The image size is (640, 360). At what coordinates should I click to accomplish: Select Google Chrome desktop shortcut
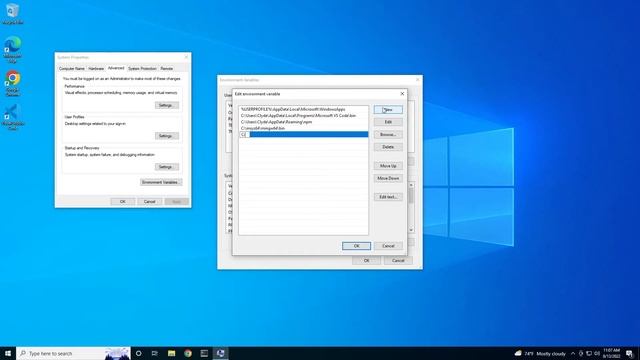point(13,84)
